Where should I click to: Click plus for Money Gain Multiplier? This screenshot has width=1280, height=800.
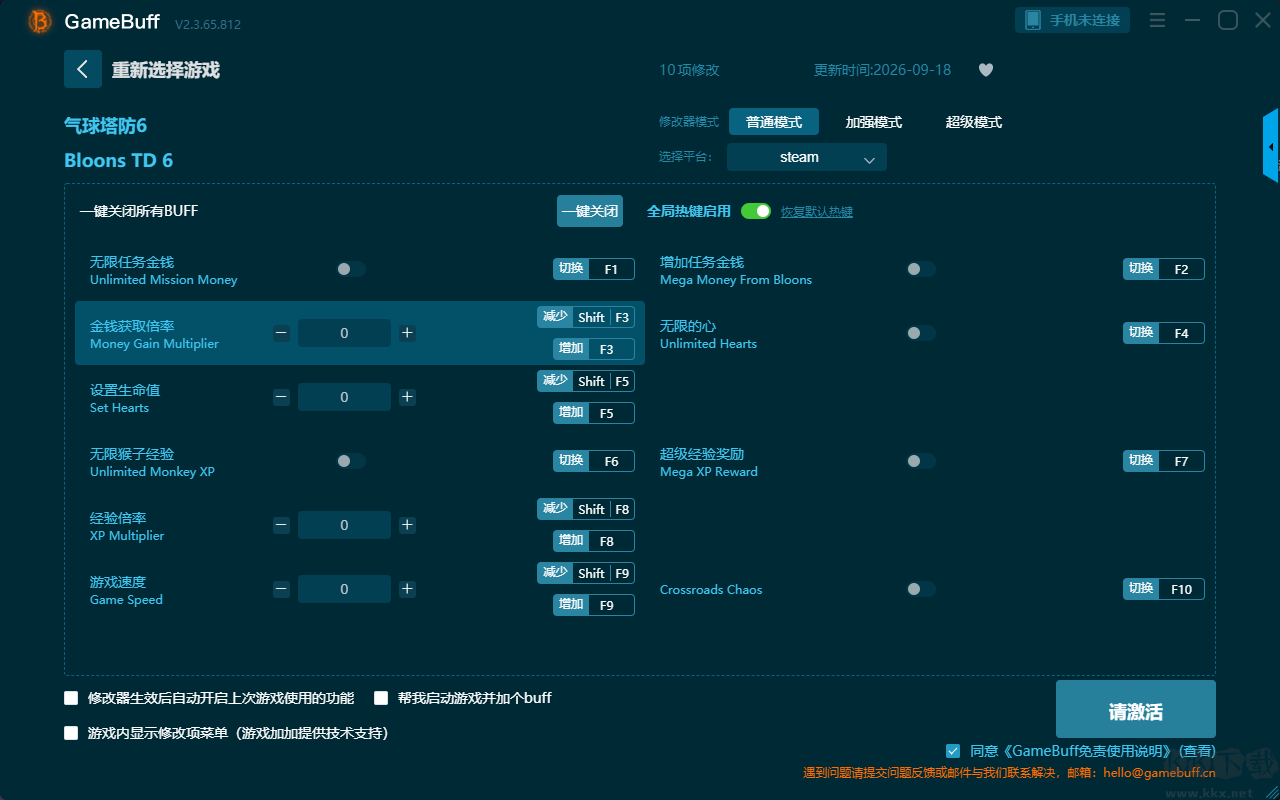407,333
